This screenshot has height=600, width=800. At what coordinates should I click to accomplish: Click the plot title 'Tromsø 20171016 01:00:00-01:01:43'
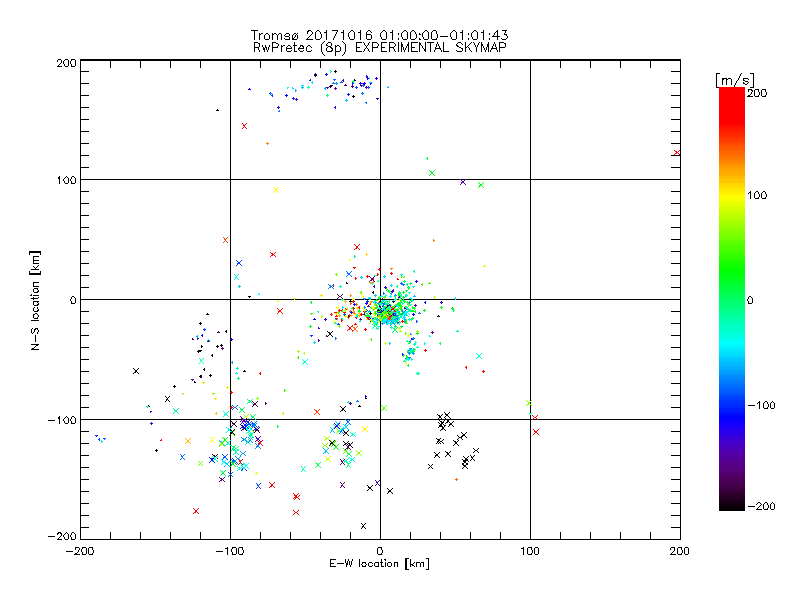(x=379, y=35)
